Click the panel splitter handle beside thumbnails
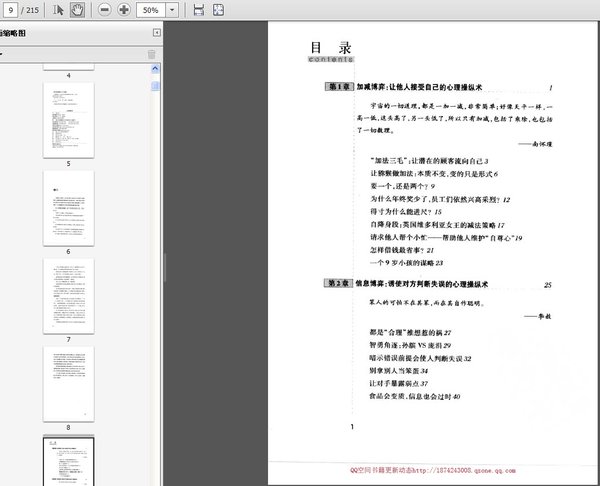 click(x=165, y=268)
